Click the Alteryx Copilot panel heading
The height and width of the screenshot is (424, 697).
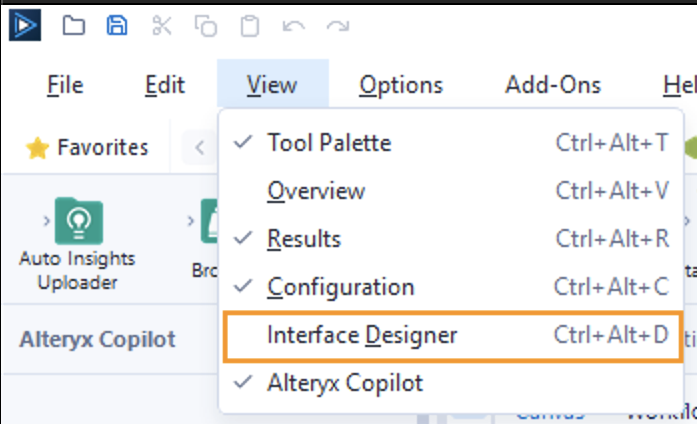pos(97,340)
